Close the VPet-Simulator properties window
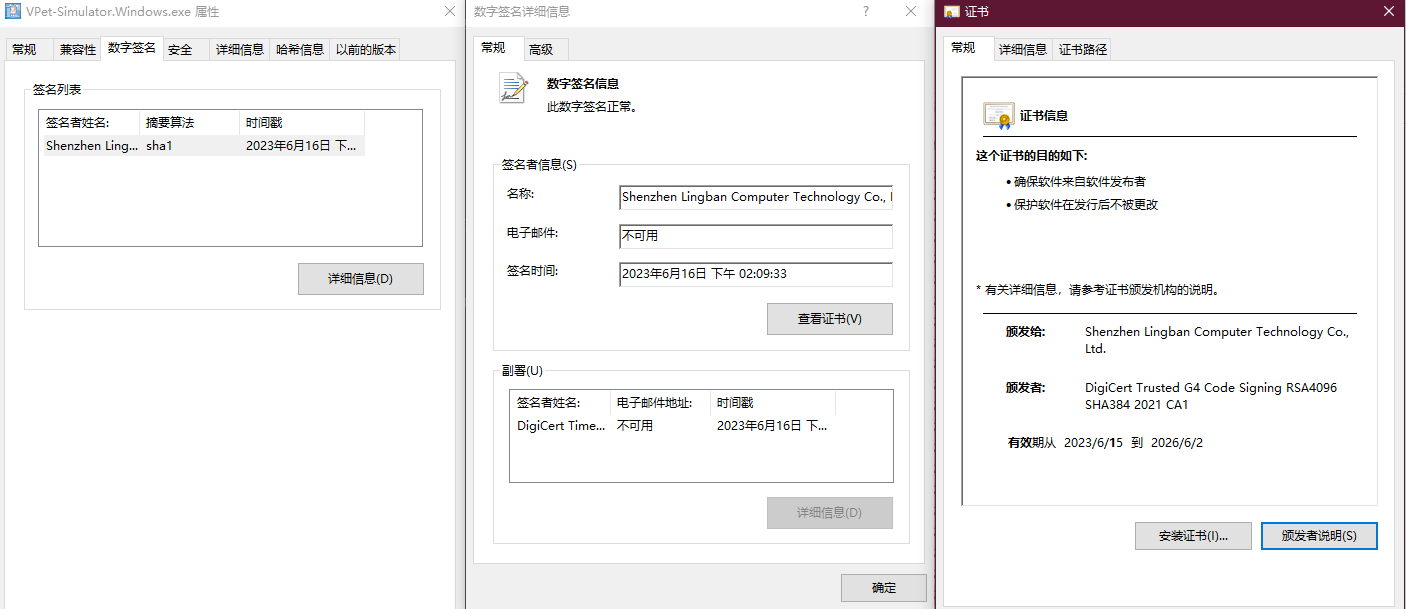The height and width of the screenshot is (609, 1406). tap(449, 11)
